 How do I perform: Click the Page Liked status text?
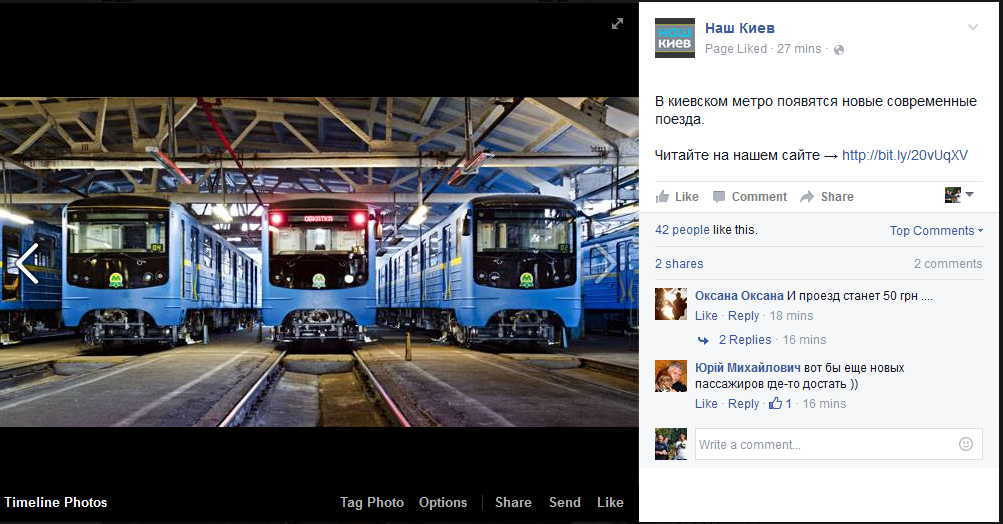tap(736, 49)
